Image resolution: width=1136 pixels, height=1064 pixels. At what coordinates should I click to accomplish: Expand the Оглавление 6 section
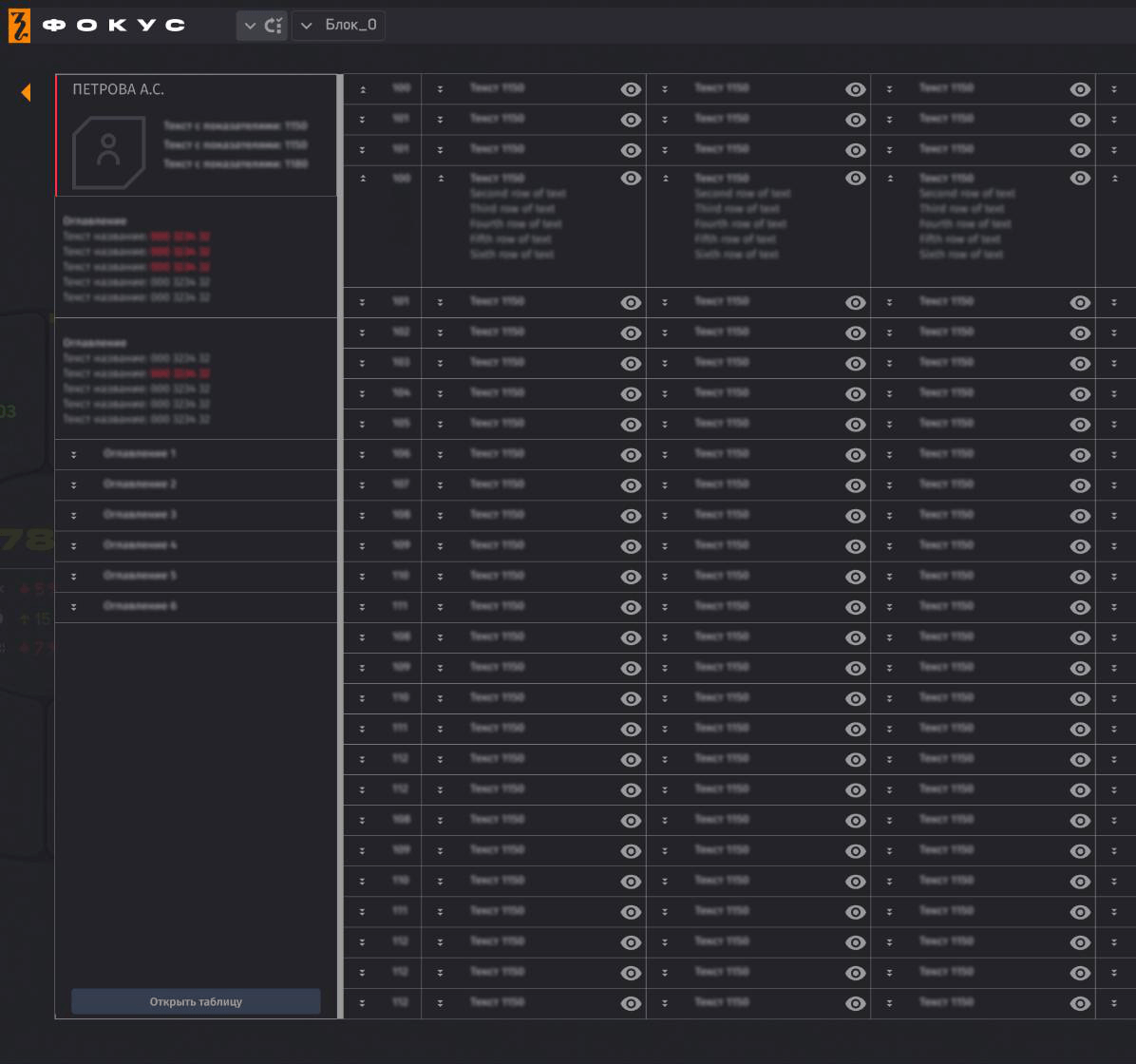(x=74, y=607)
